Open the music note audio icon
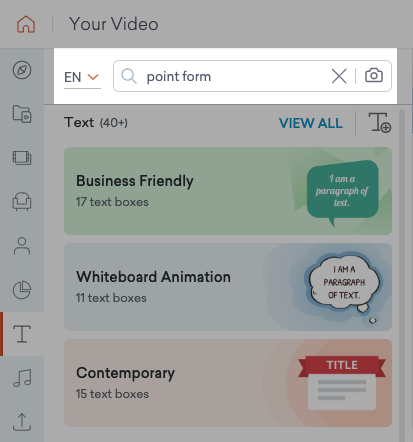Screen dimensions: 413x442 click(x=22, y=378)
